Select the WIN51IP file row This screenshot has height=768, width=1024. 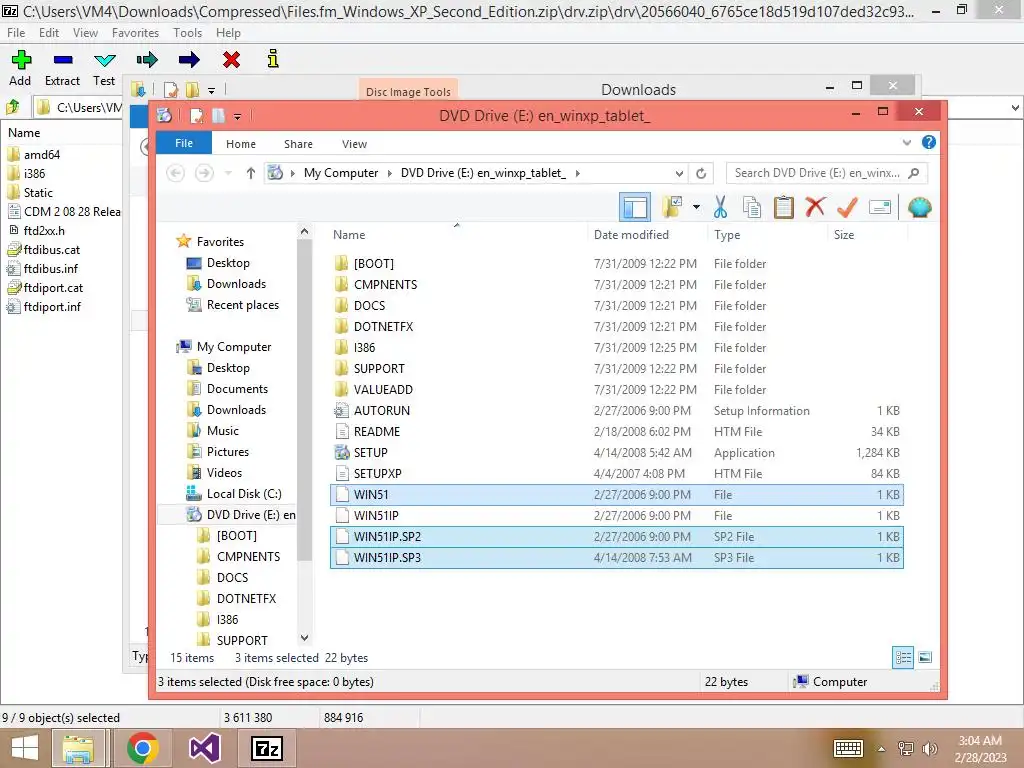tap(616, 515)
